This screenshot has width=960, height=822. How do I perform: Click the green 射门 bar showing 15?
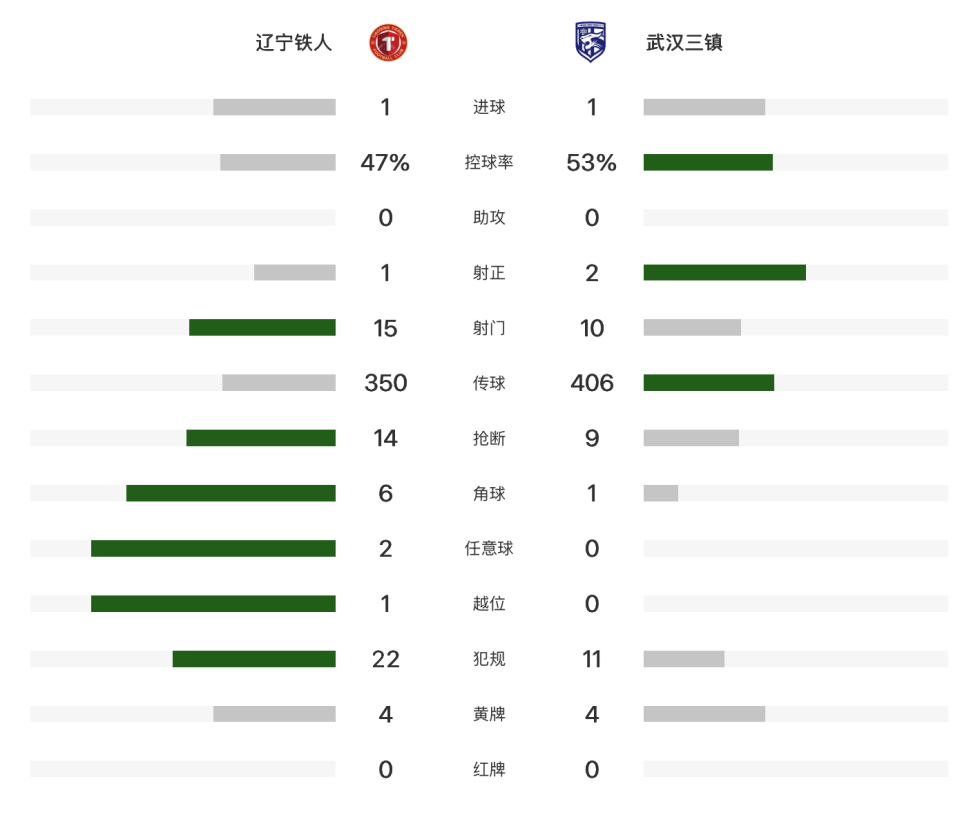[262, 327]
